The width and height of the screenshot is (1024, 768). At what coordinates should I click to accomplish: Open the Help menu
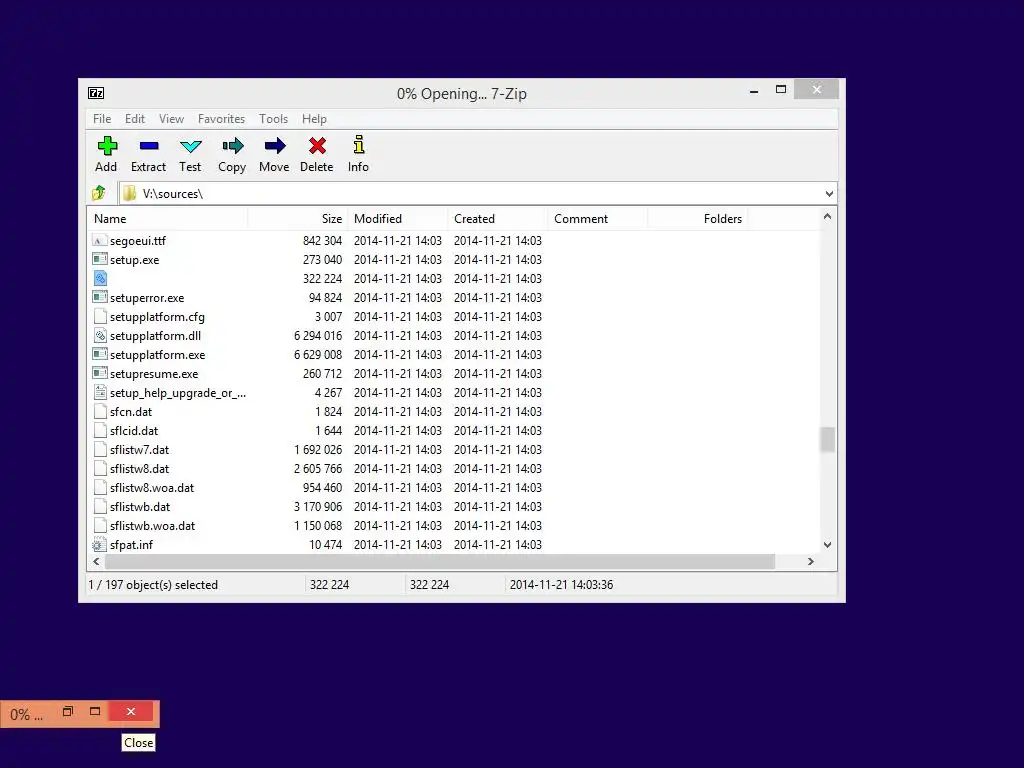point(314,119)
